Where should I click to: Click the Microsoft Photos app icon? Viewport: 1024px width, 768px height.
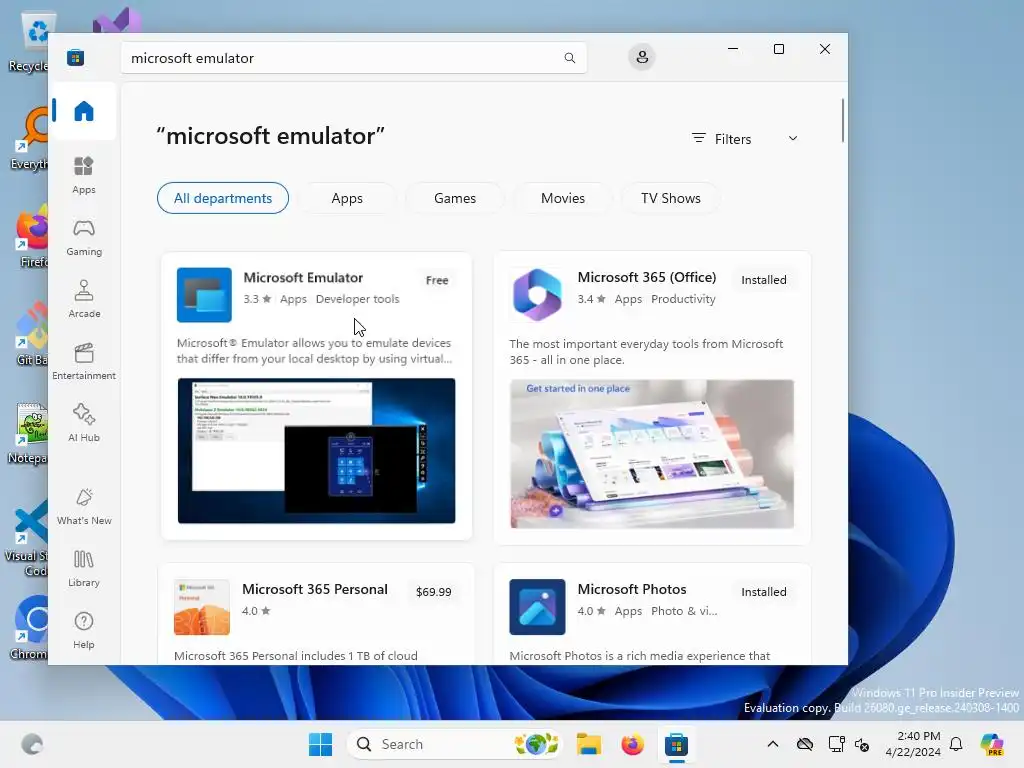537,607
